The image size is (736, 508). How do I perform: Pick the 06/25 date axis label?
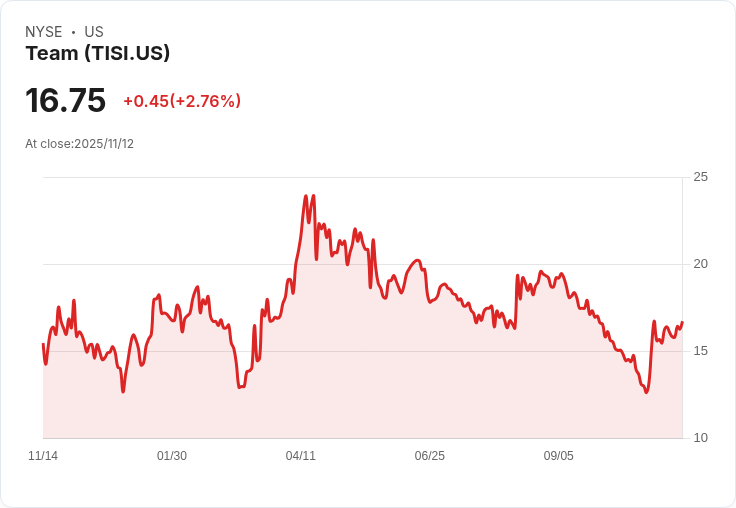pyautogui.click(x=430, y=456)
